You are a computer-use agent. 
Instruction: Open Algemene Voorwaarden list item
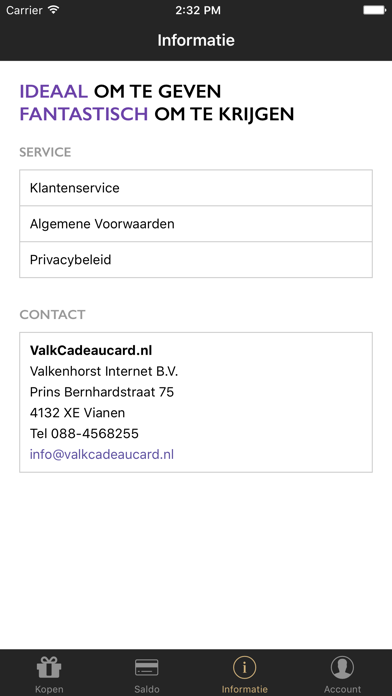(x=196, y=224)
